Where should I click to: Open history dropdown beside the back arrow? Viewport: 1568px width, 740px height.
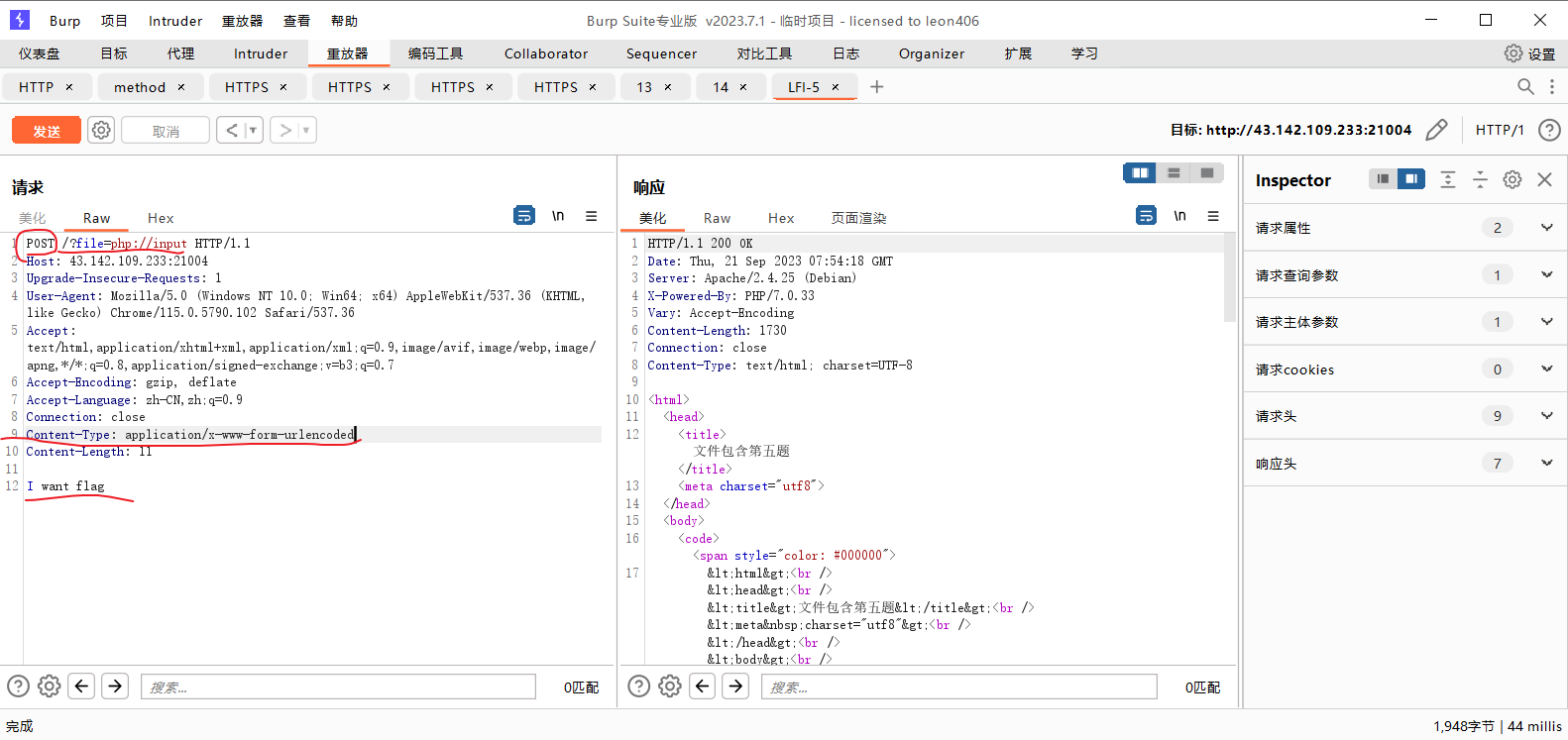coord(253,130)
